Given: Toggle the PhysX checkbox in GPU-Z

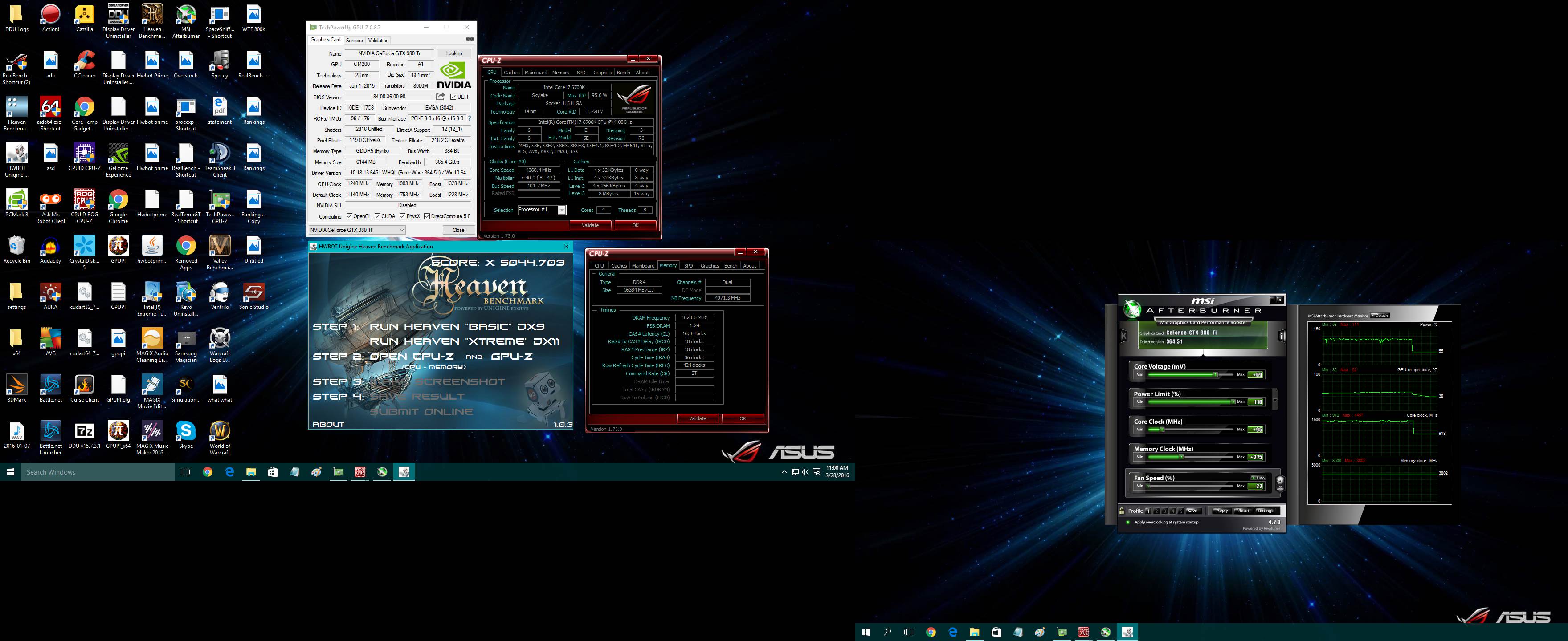Looking at the screenshot, I should click(402, 216).
